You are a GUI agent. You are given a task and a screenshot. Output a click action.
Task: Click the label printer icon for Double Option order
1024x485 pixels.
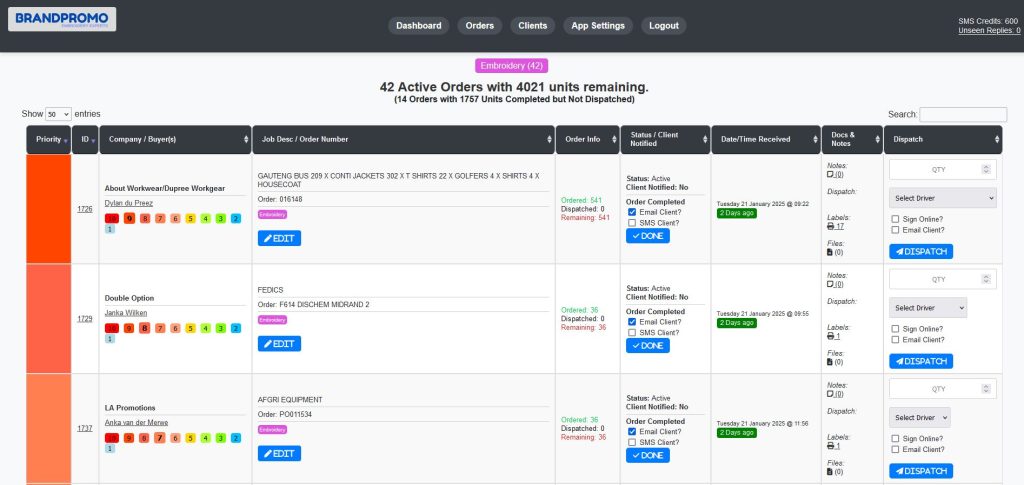[x=831, y=336]
